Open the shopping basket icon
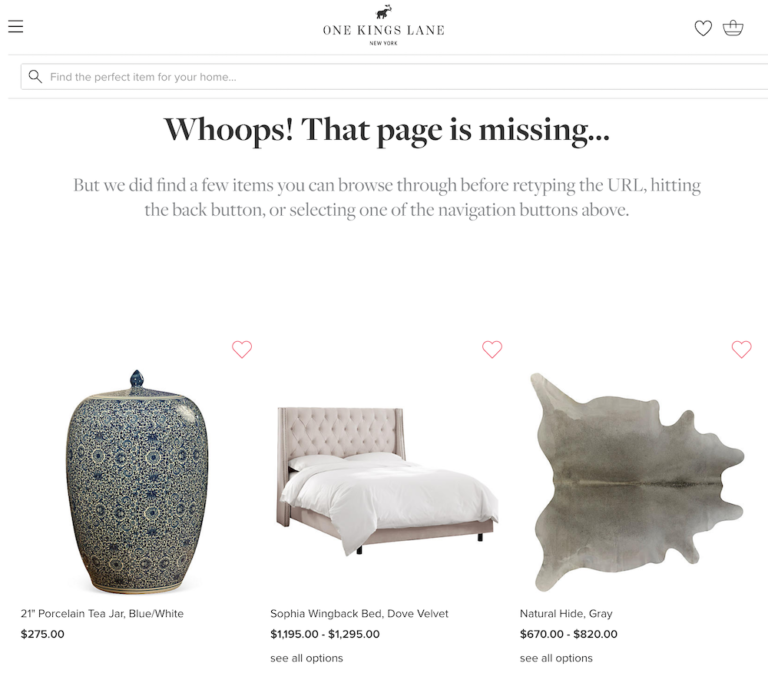 click(x=733, y=27)
